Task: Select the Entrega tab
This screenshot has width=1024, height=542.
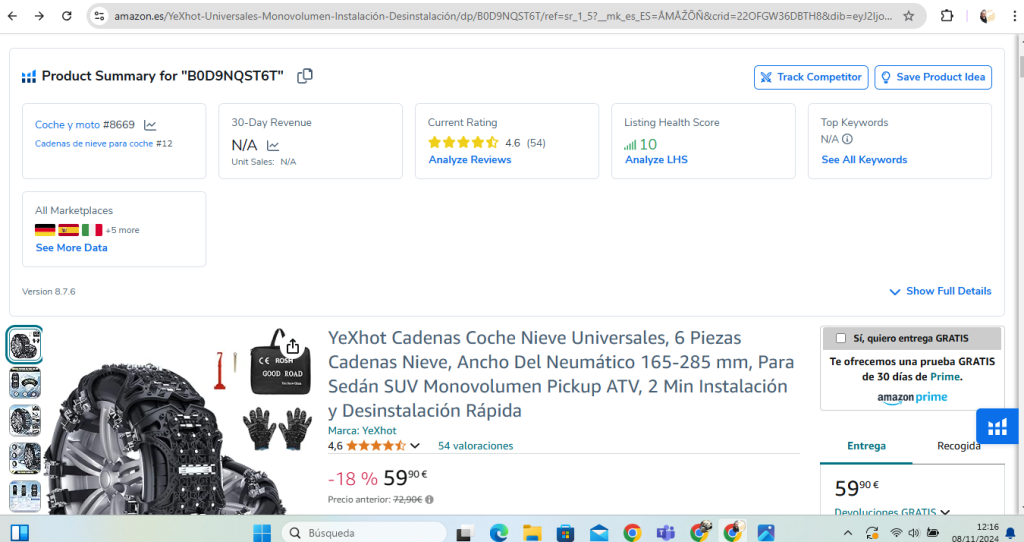Action: tap(866, 446)
